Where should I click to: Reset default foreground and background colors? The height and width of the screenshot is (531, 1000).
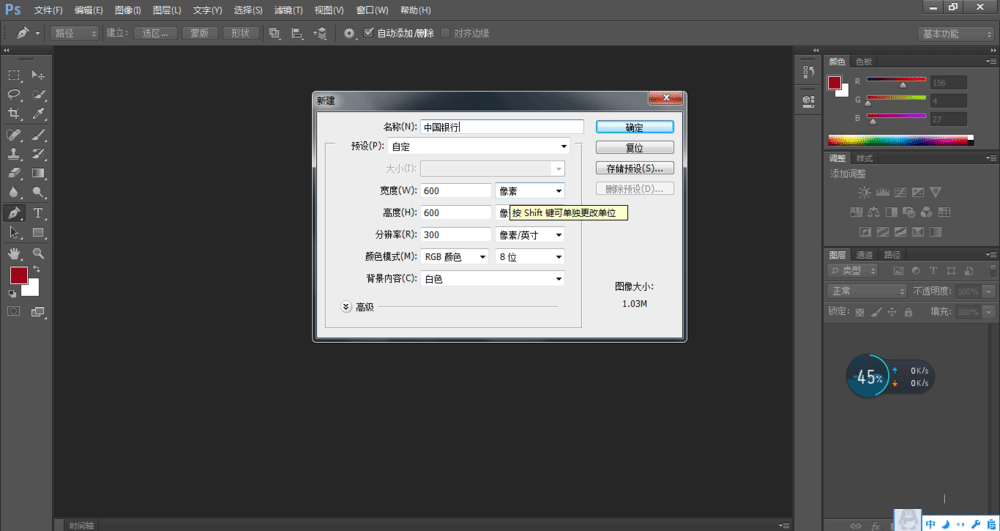[12, 293]
